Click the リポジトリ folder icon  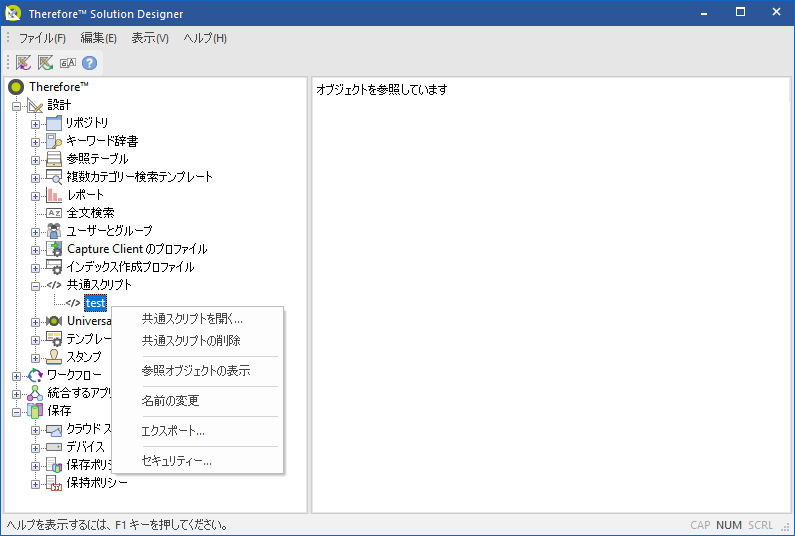coord(54,123)
